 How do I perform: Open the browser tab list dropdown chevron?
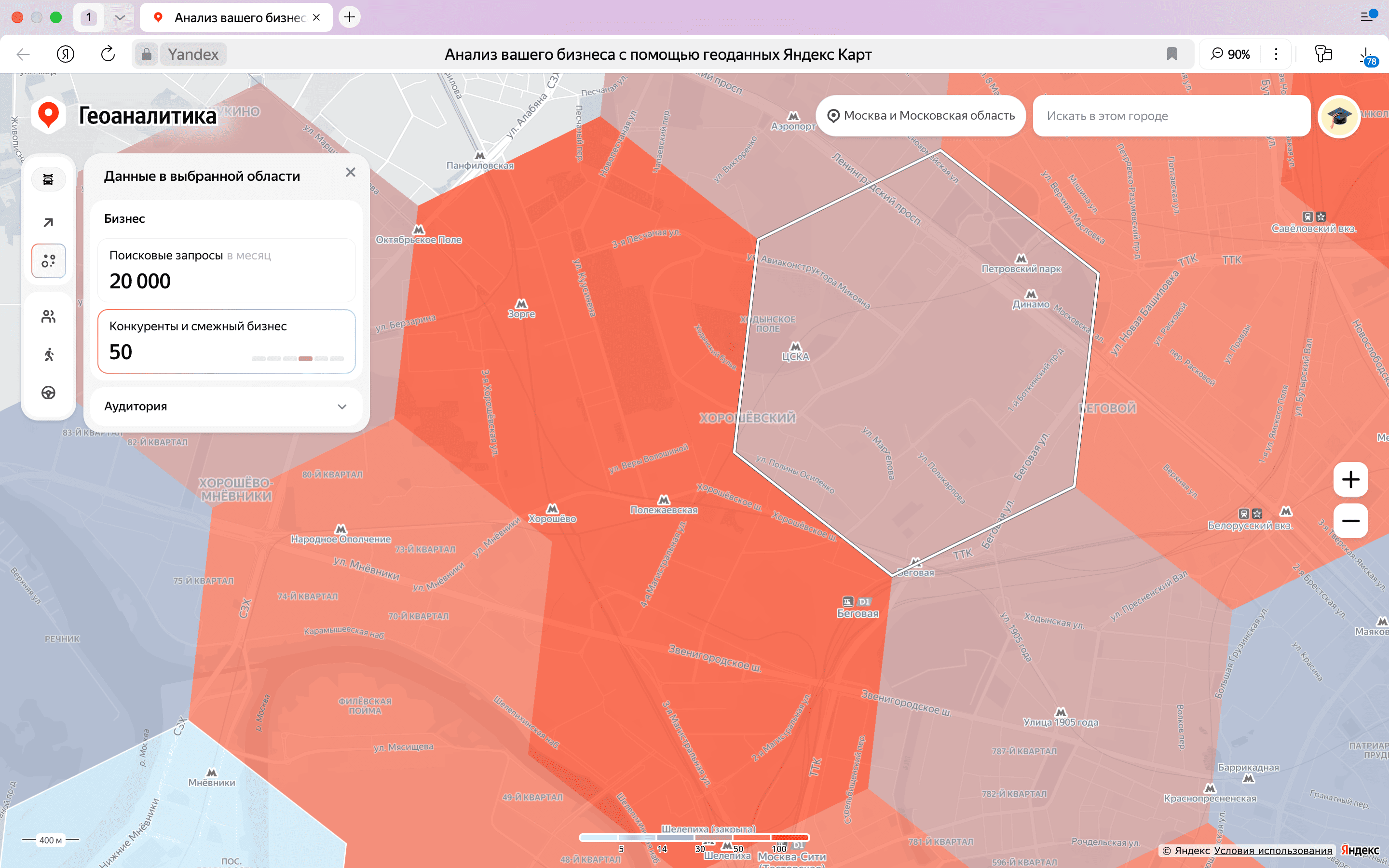[120, 17]
